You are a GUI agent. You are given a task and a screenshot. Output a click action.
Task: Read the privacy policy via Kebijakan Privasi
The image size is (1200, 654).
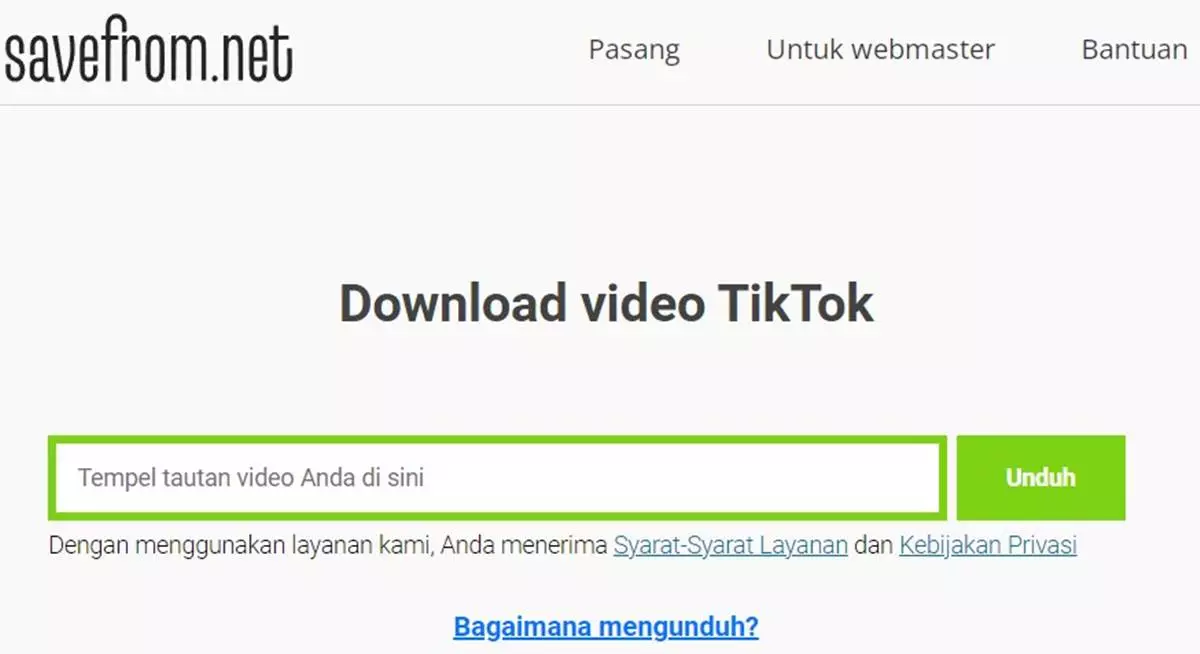point(988,546)
